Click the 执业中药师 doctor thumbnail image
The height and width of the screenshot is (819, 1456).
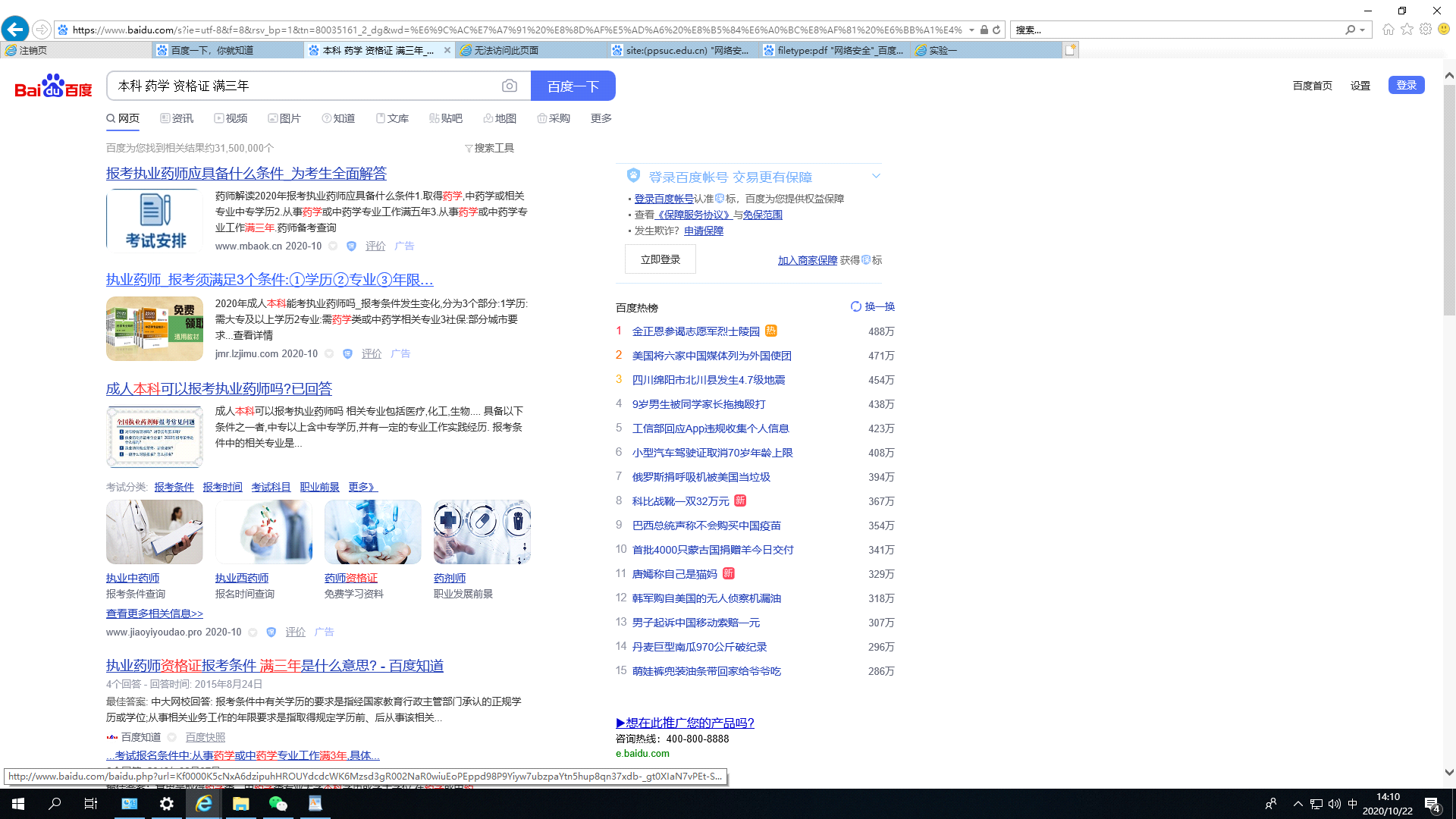click(155, 532)
